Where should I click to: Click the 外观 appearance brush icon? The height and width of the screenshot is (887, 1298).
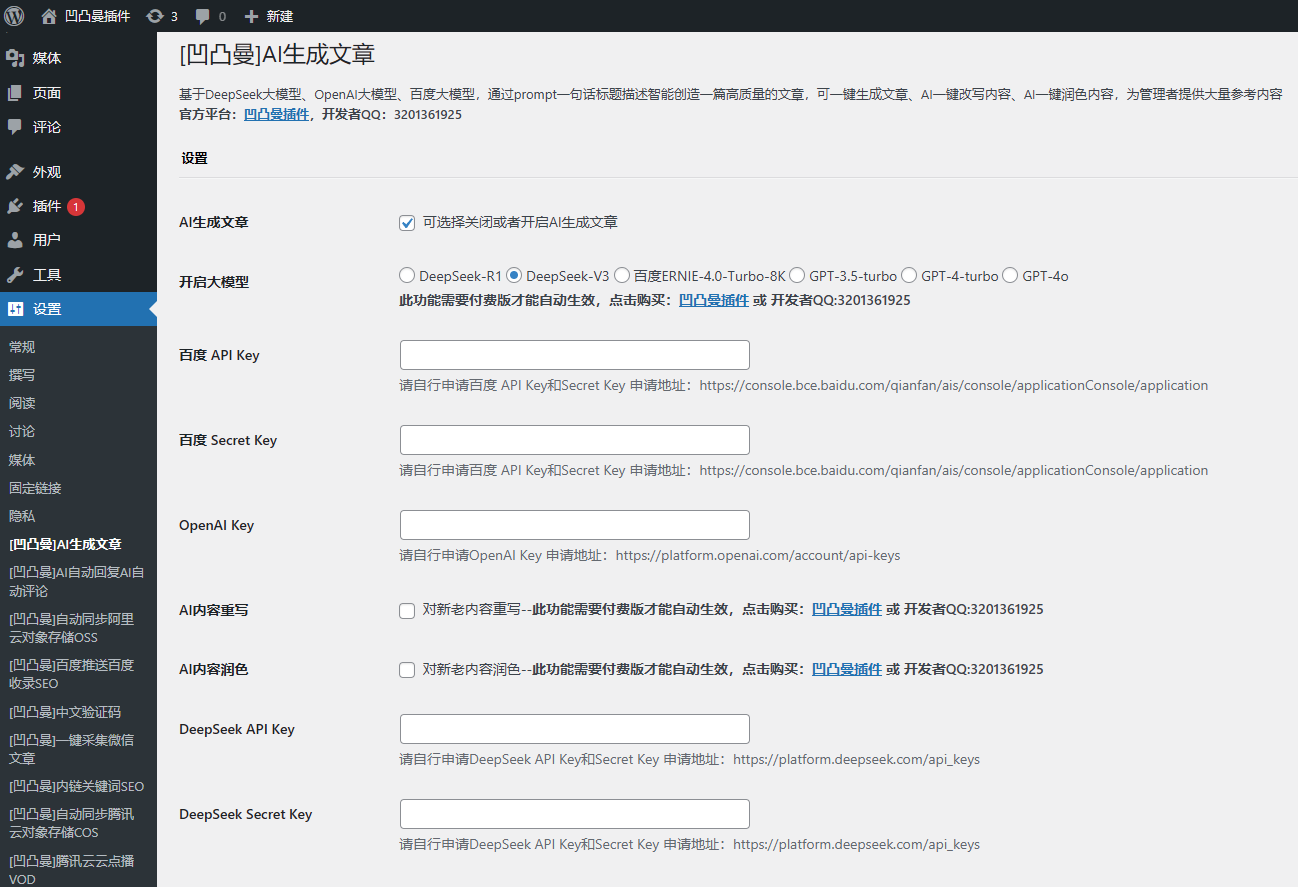[15, 172]
